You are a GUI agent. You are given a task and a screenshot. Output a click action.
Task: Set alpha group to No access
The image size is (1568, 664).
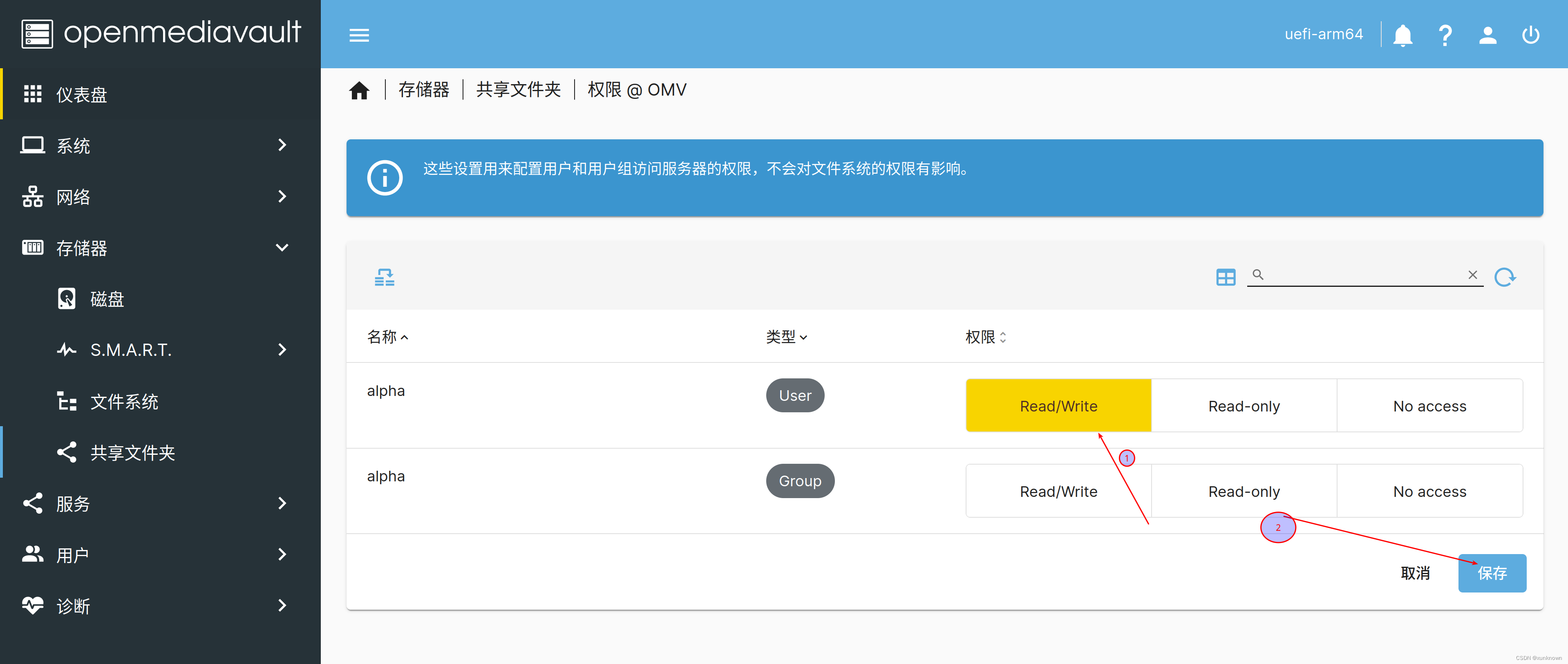point(1429,491)
